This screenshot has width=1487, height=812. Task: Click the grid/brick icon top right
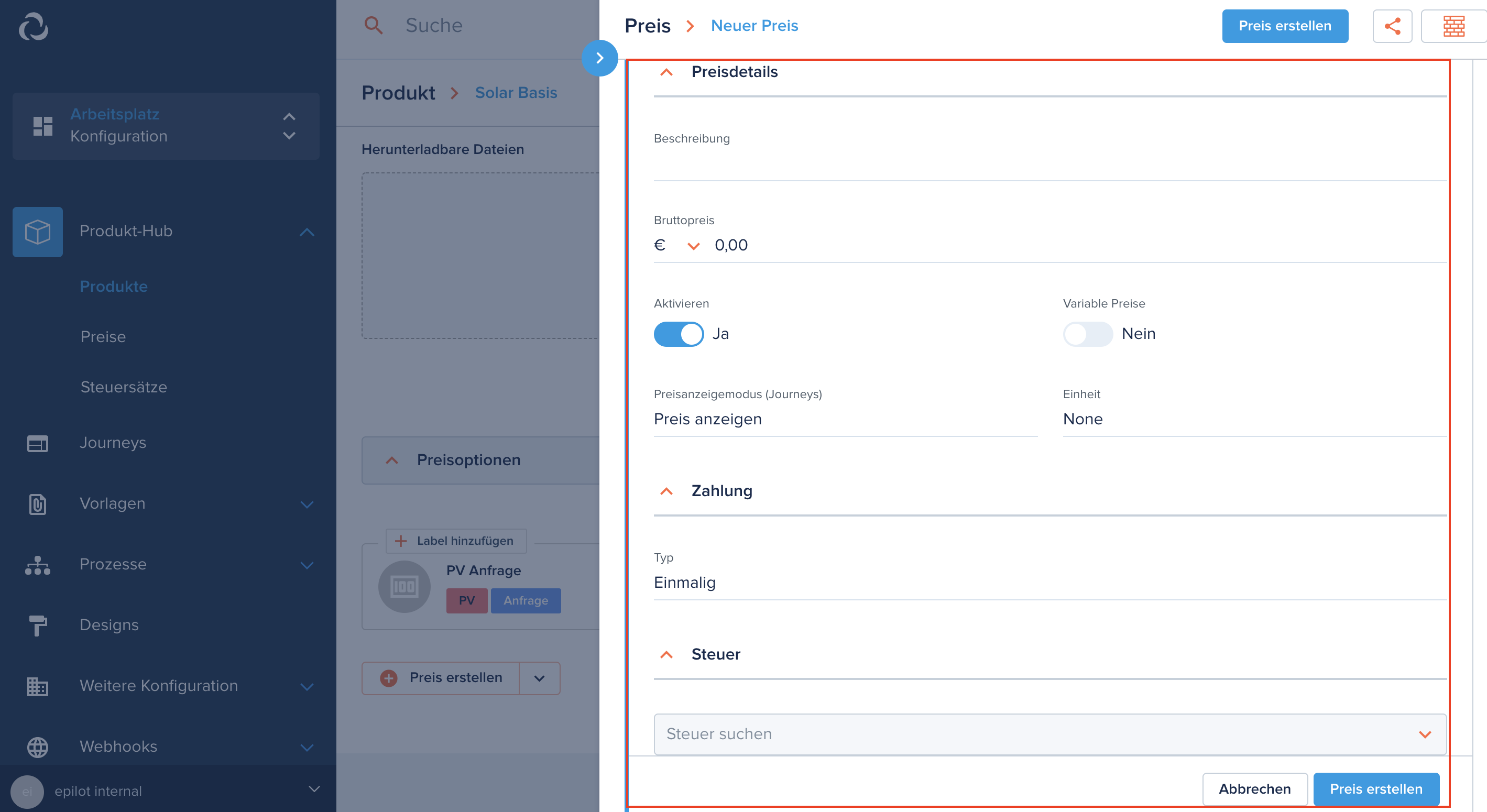point(1452,26)
